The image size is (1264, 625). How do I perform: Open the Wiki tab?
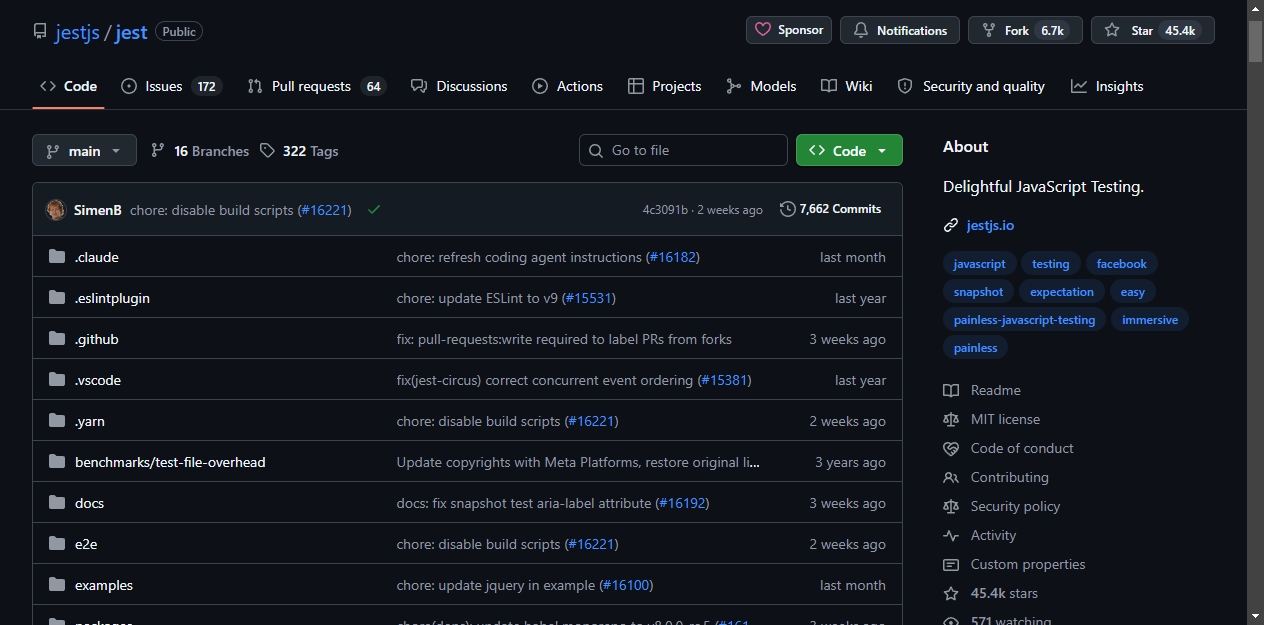coord(847,86)
